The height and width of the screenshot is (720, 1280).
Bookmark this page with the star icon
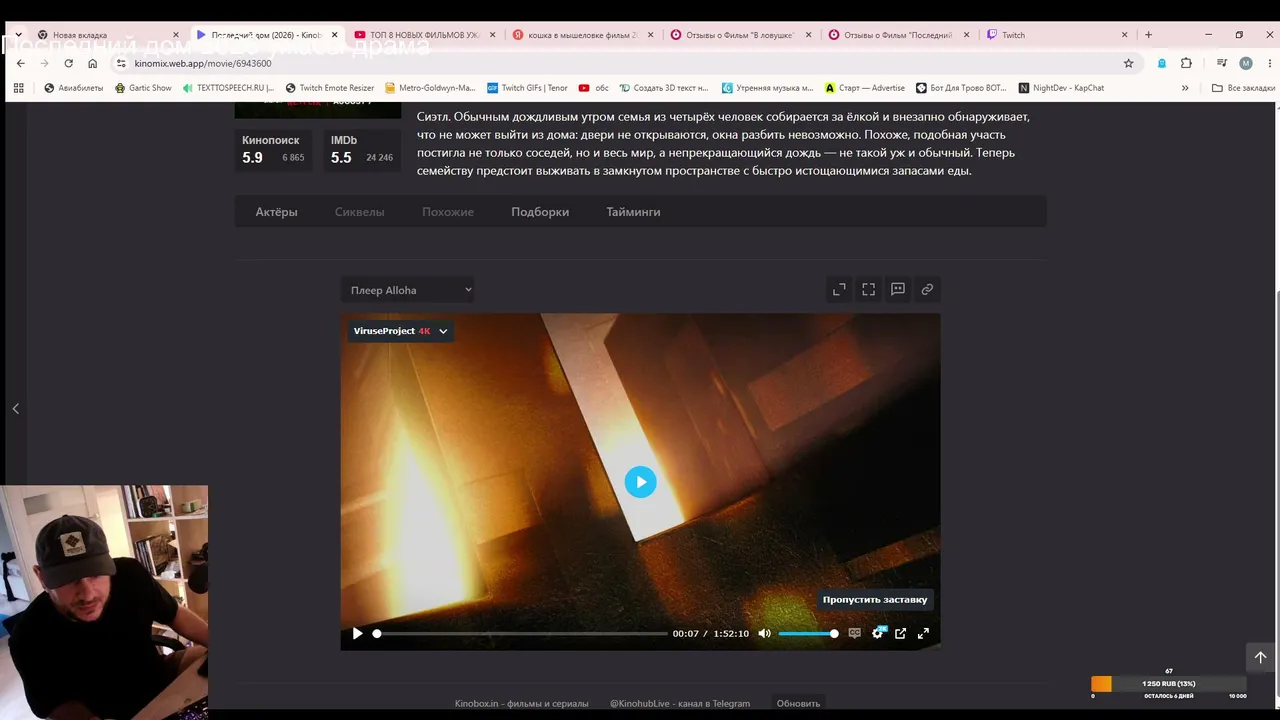click(x=1129, y=63)
